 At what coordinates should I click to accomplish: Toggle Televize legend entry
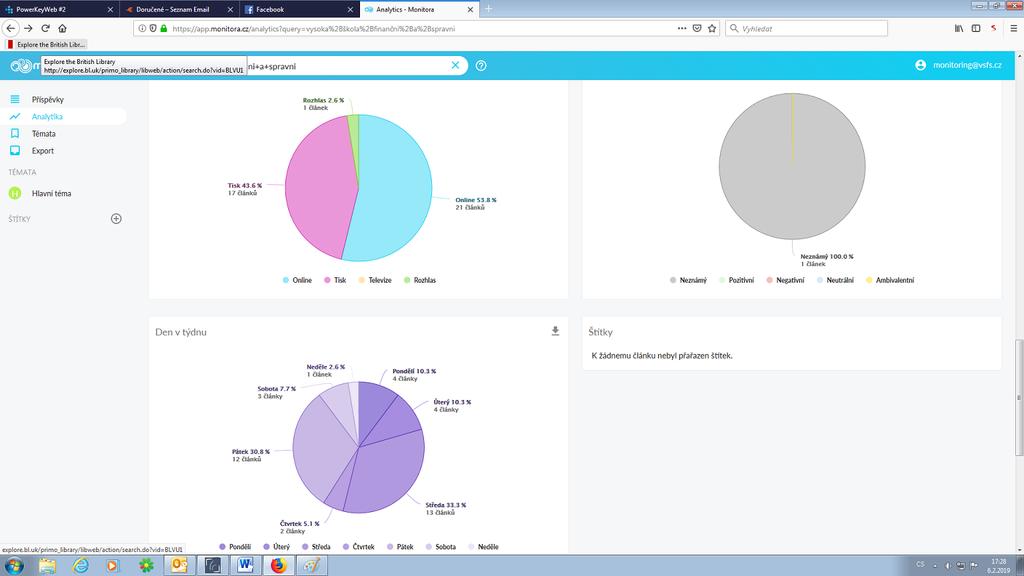[x=375, y=280]
